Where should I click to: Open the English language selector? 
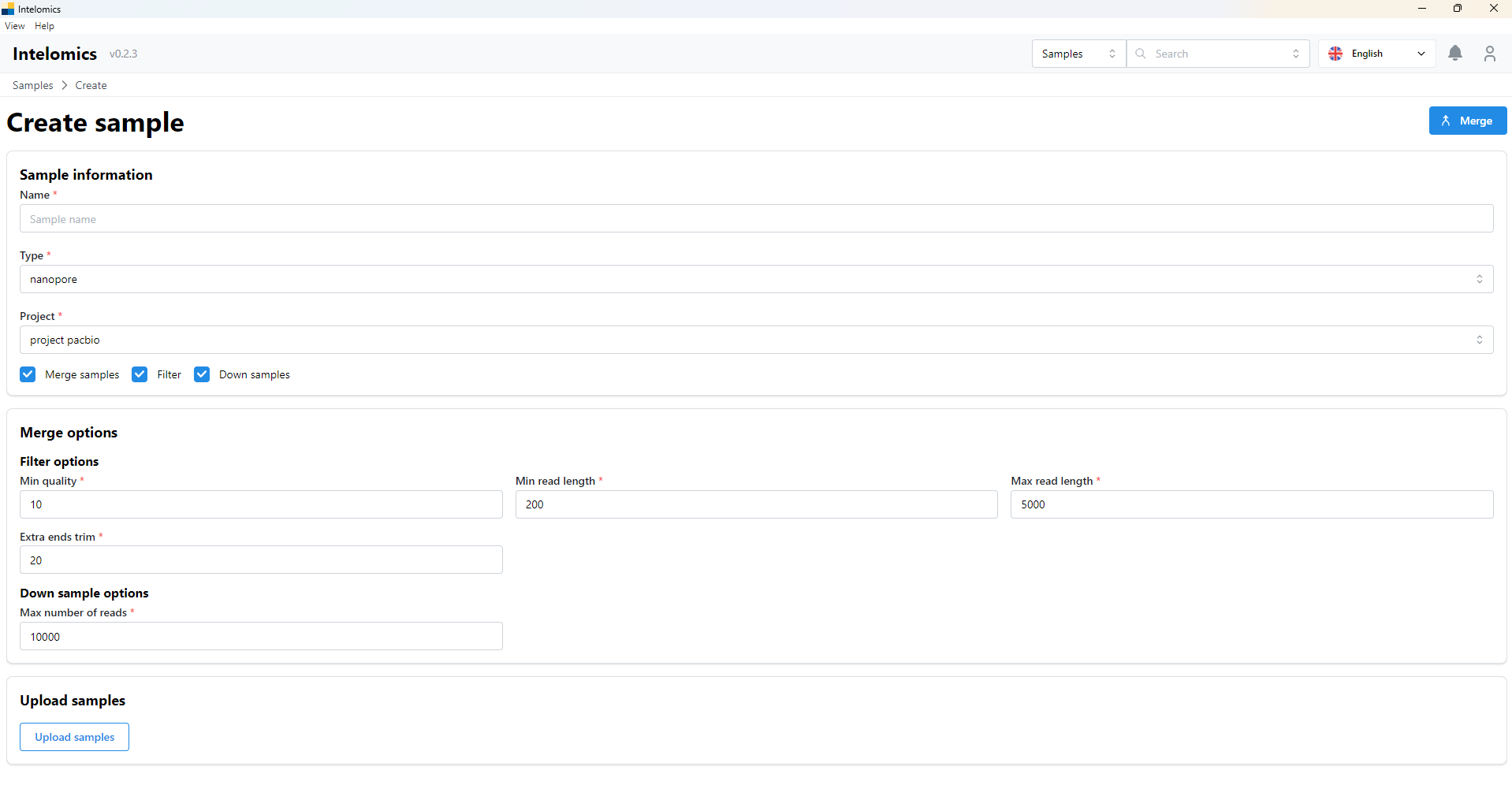[x=1376, y=54]
